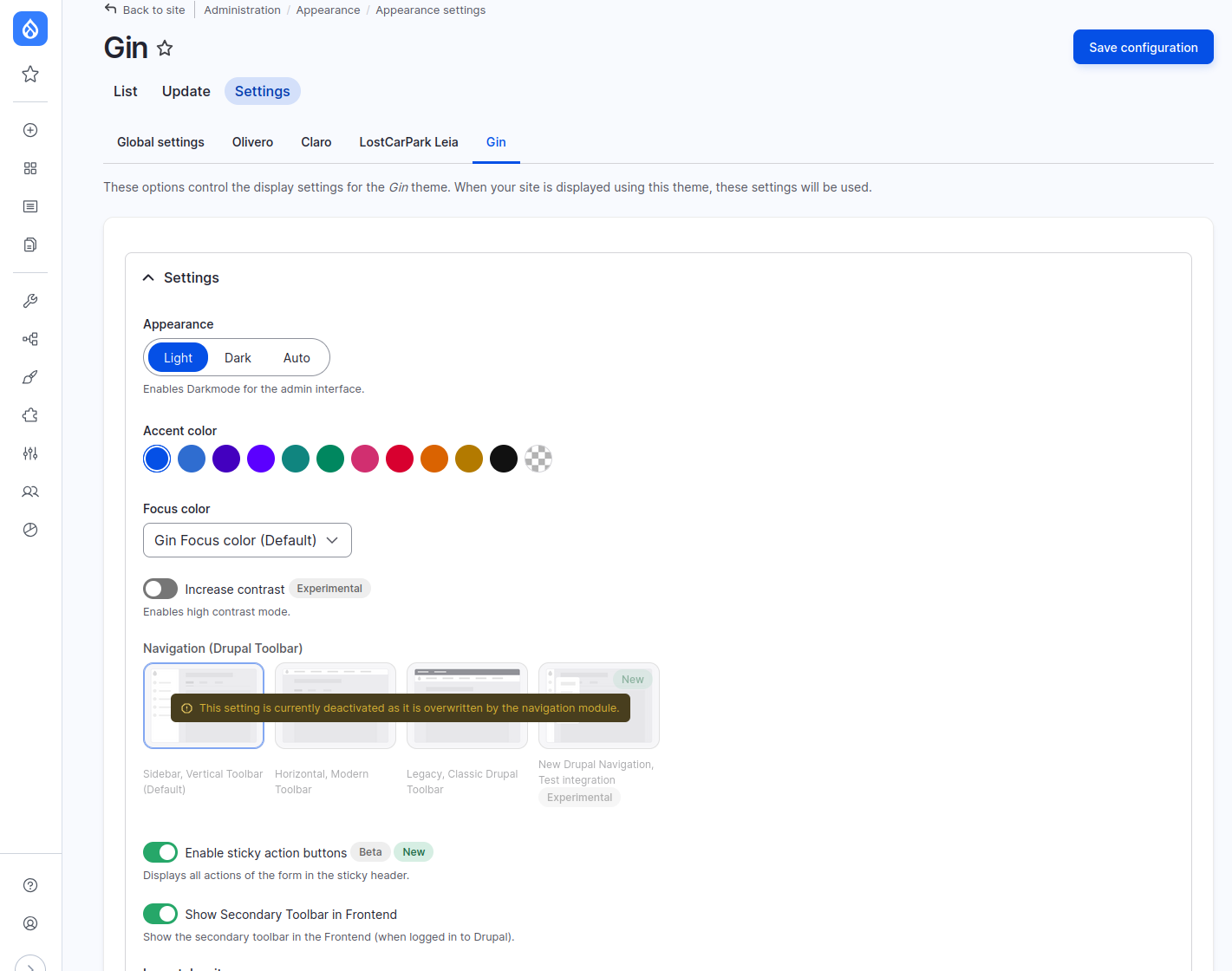Image resolution: width=1232 pixels, height=971 pixels.
Task: Open the Configuration sliders sidebar icon
Action: pos(30,453)
